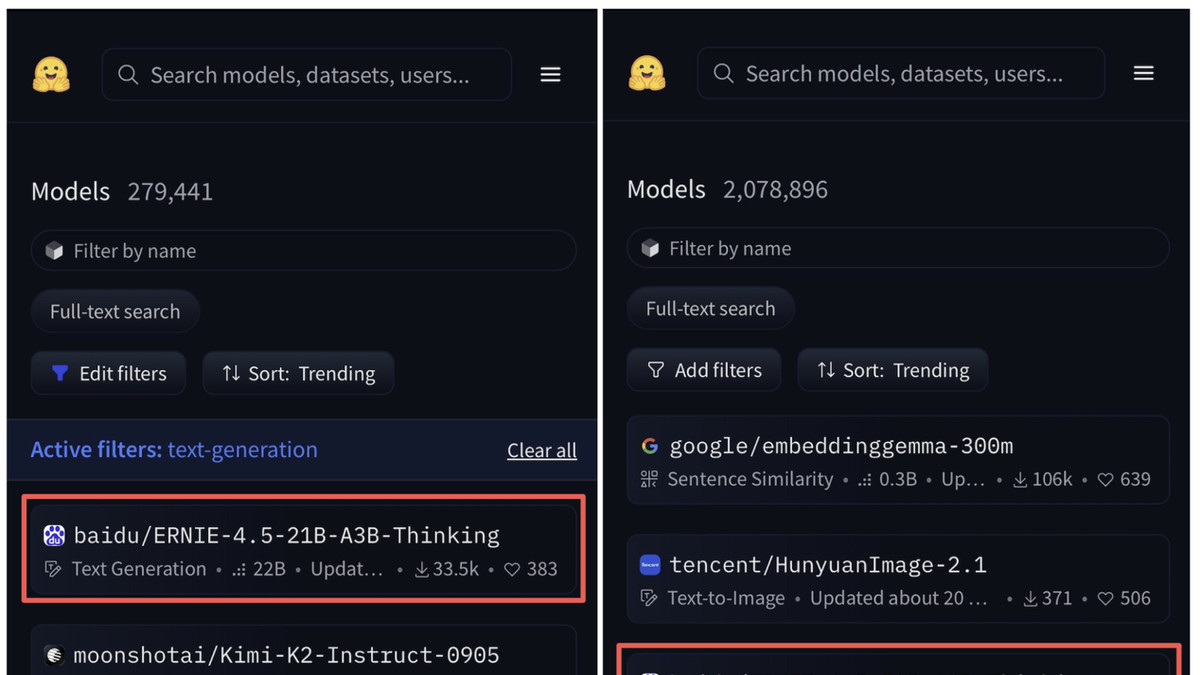Click cube icon in left name filter

tap(55, 251)
